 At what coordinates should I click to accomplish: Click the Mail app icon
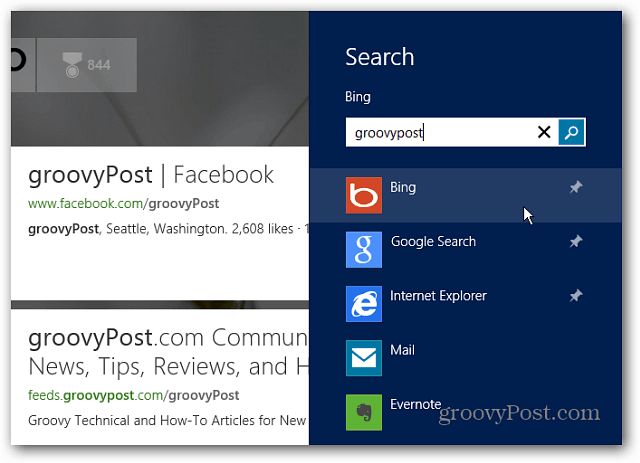point(364,358)
